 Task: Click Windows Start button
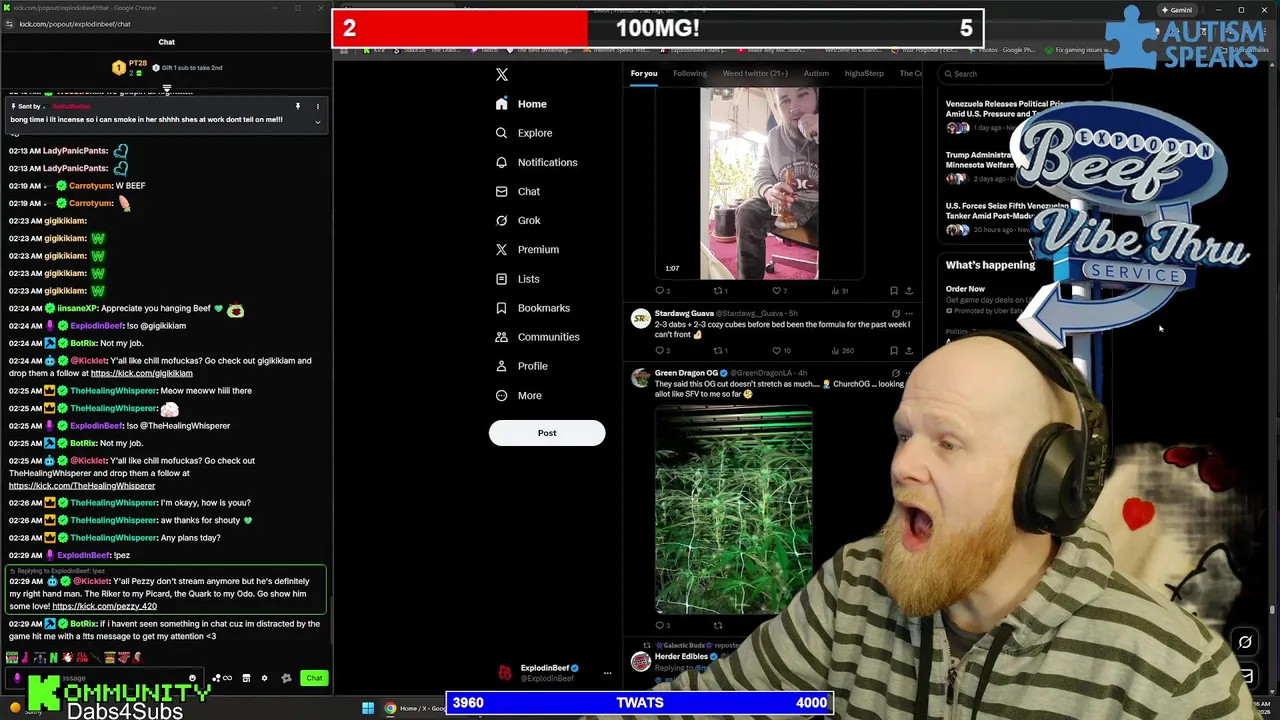tap(368, 708)
